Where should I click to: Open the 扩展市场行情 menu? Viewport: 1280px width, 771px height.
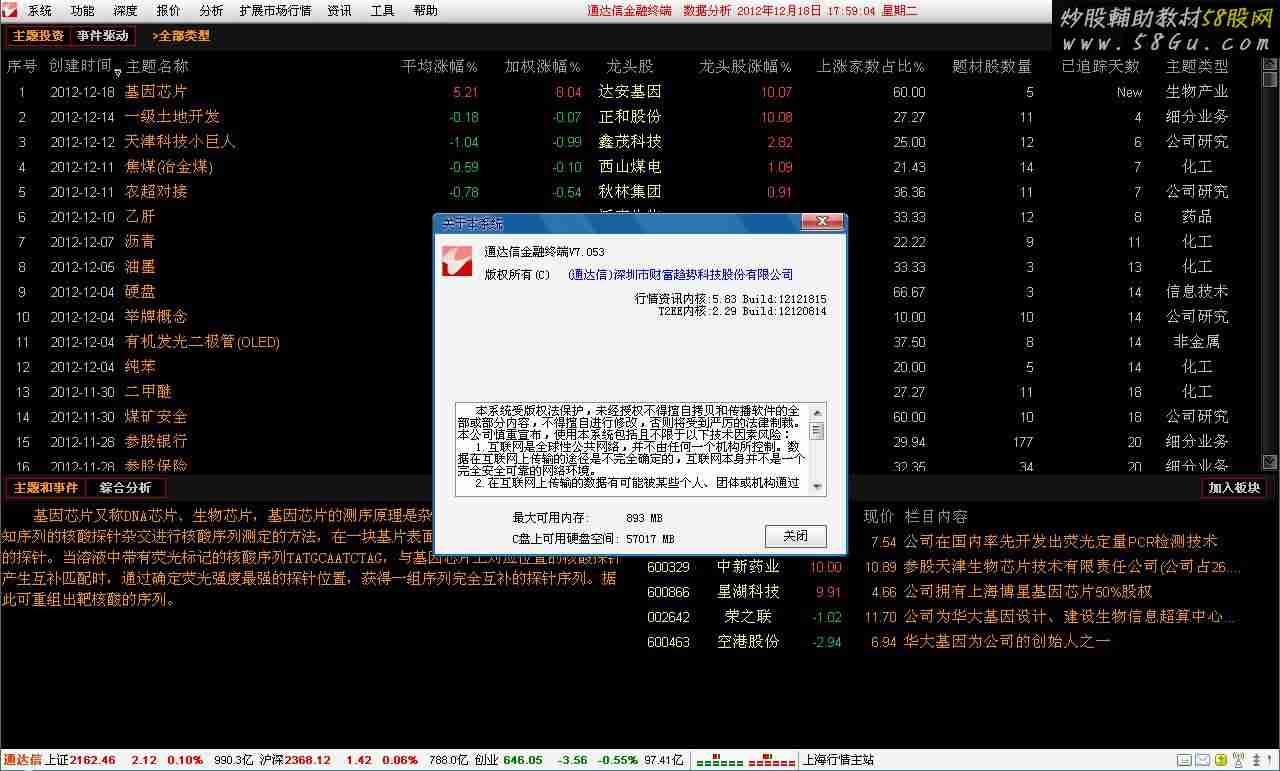tap(275, 11)
